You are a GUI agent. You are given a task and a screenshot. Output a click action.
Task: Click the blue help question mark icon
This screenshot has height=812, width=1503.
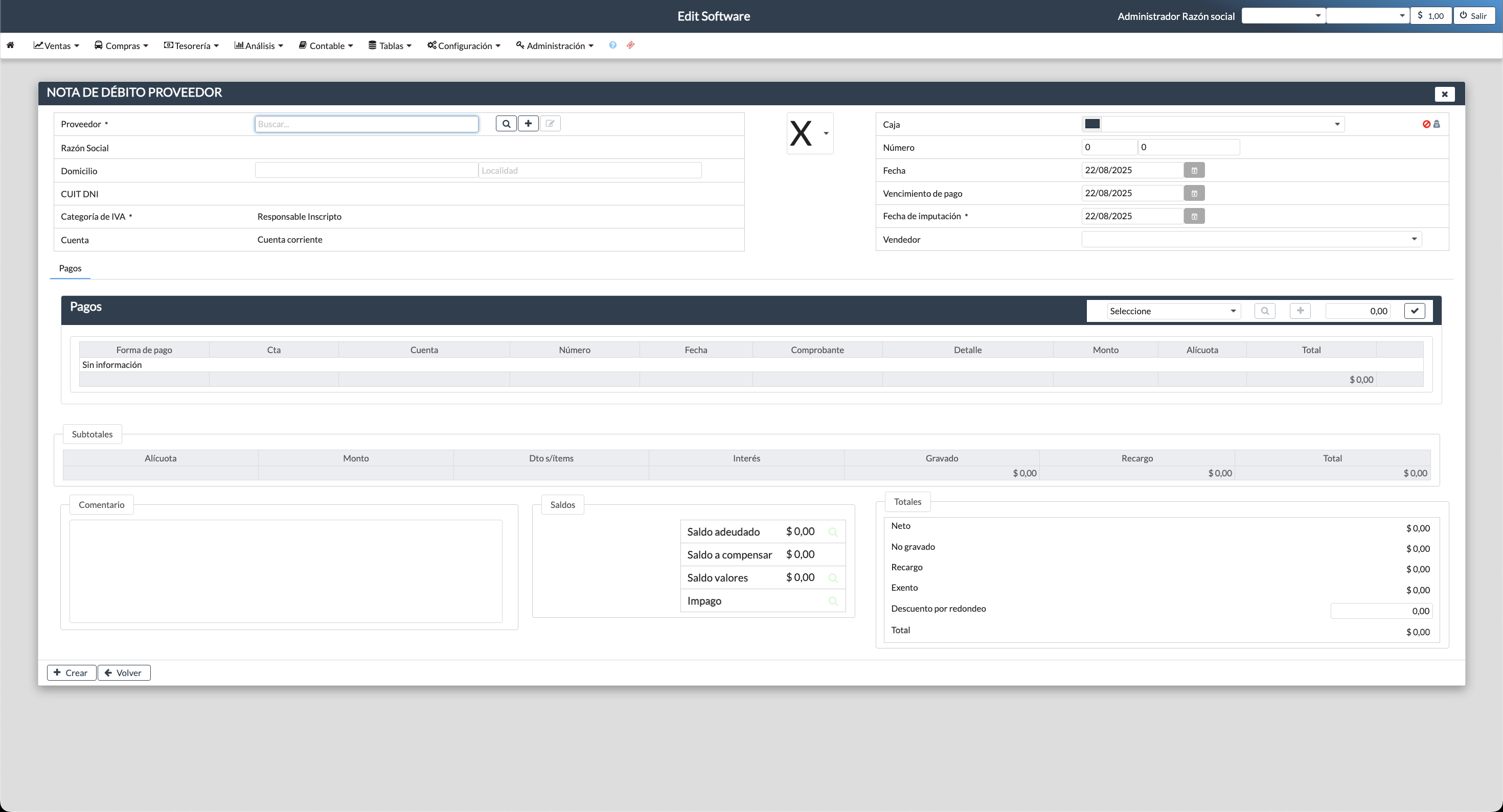612,45
